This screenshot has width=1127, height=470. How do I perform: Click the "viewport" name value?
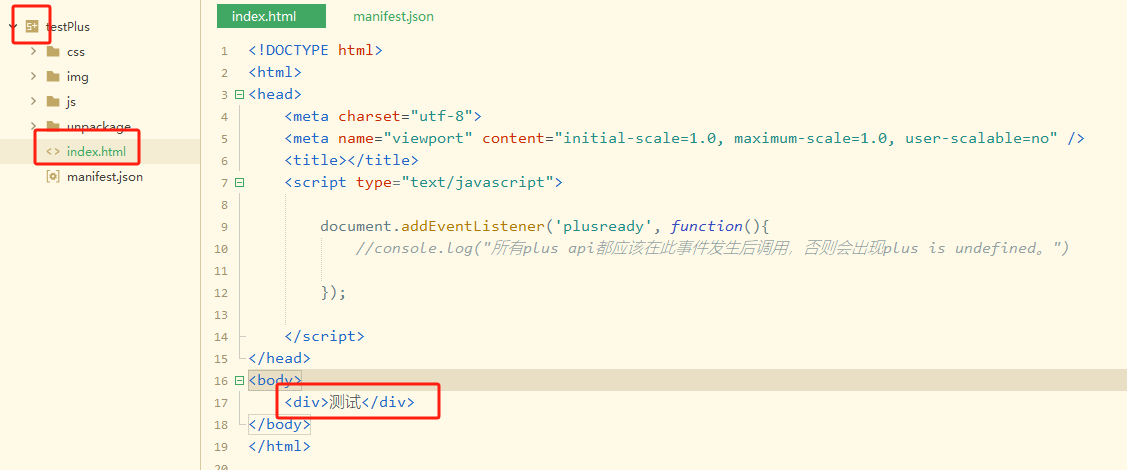[428, 138]
